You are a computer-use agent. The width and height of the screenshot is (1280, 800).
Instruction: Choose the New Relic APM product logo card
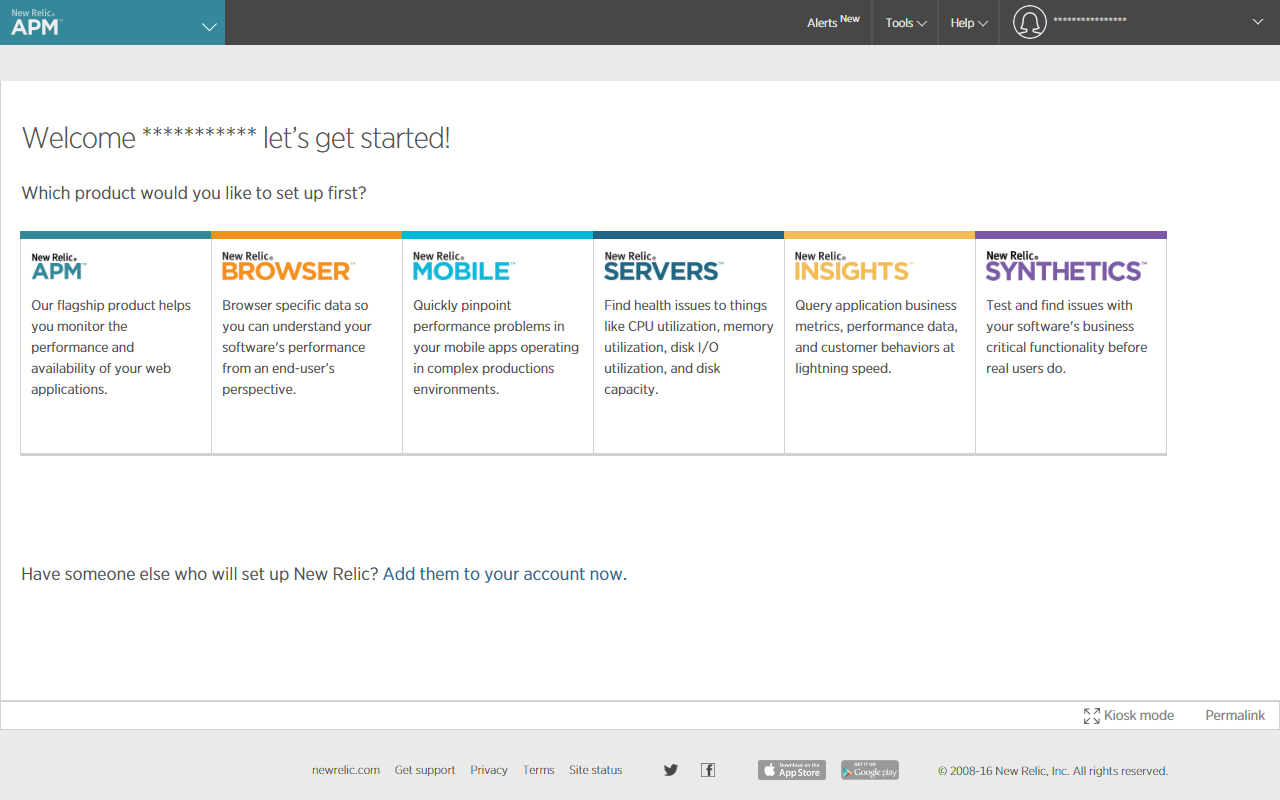coord(58,267)
